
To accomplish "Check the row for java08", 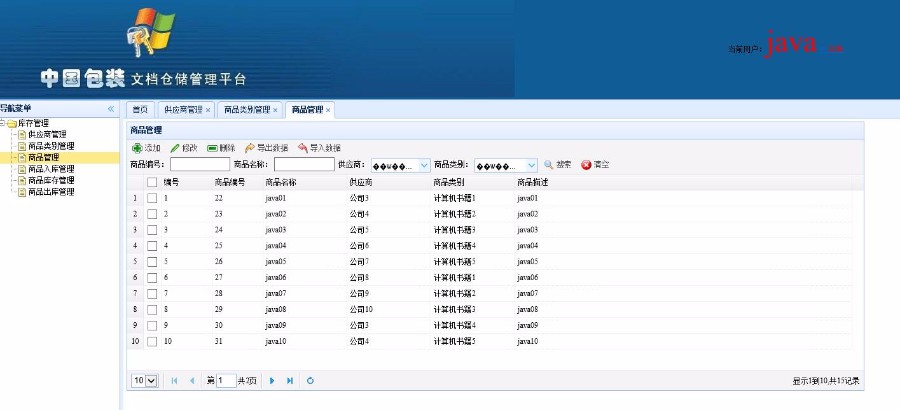I will tap(152, 310).
